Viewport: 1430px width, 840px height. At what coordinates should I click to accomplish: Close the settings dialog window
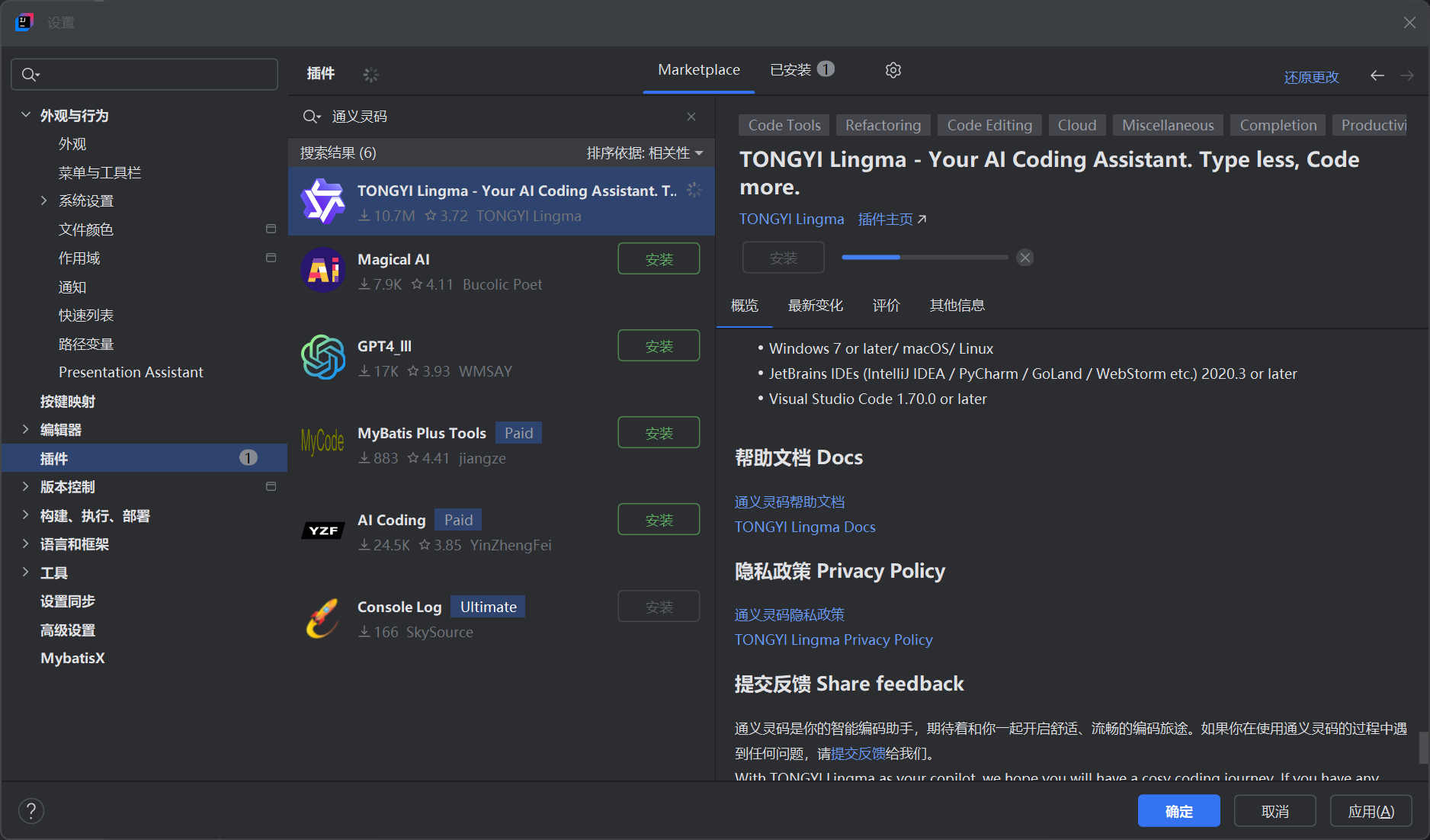pos(1409,23)
